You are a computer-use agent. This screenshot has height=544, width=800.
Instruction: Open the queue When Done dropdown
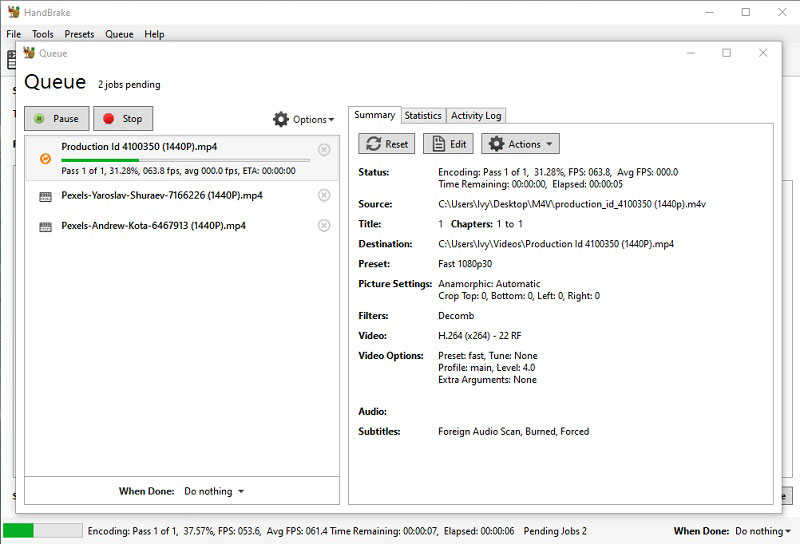pos(214,491)
